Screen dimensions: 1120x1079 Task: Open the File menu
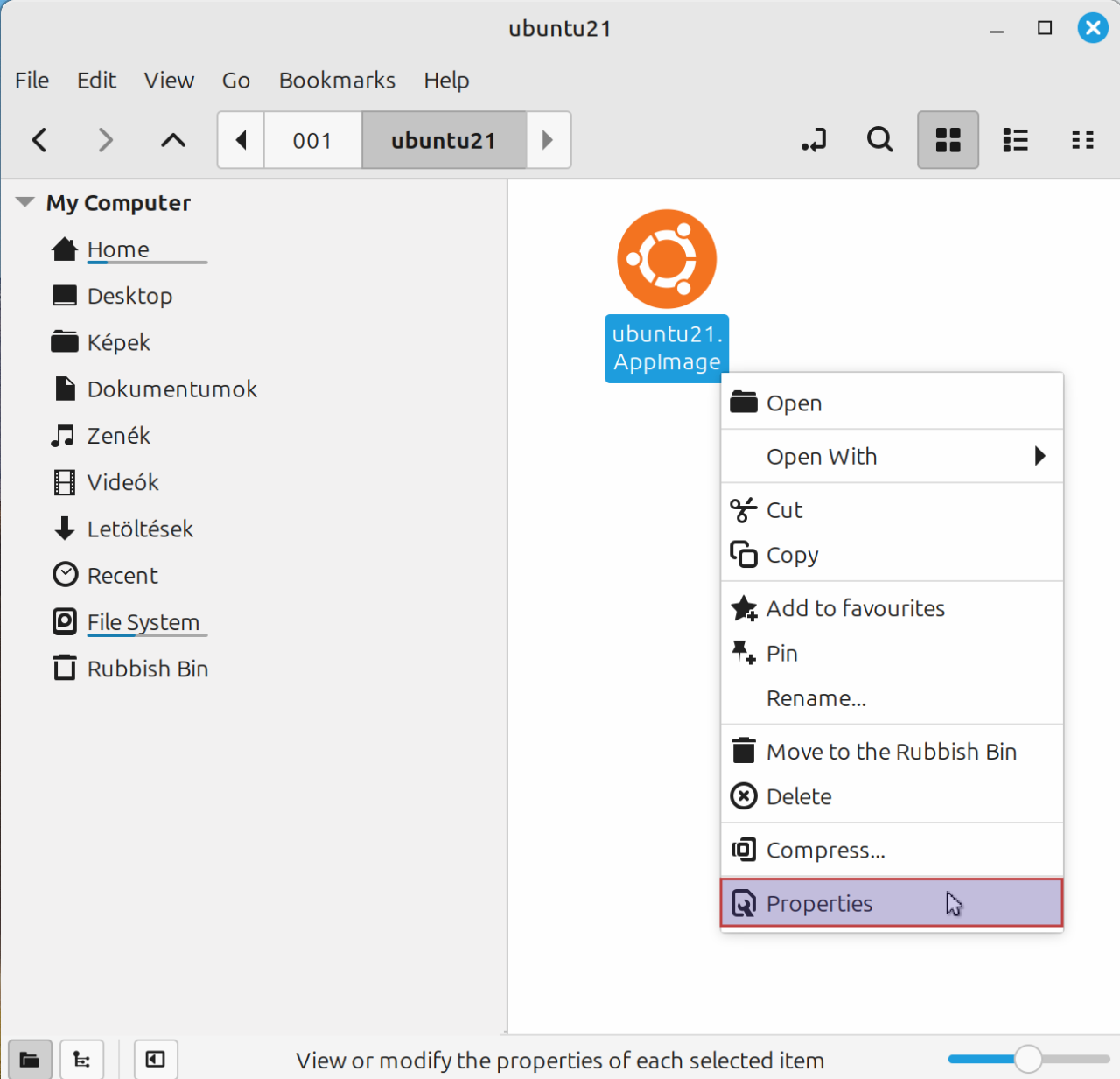click(x=32, y=81)
